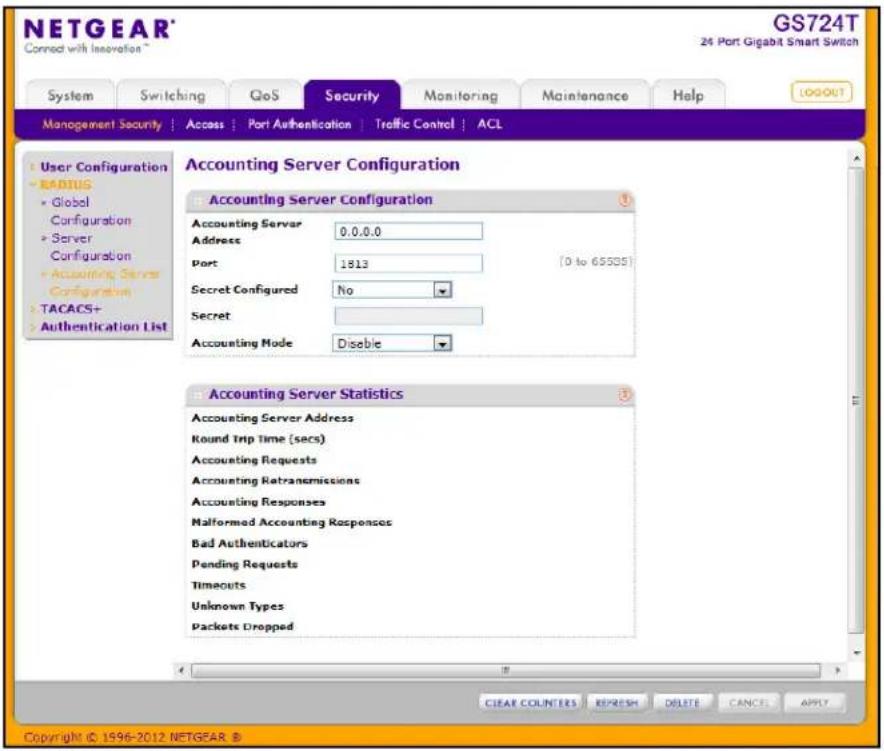Open RADIUS Global Configuration page
The height and width of the screenshot is (751, 884).
pyautogui.click(x=91, y=211)
